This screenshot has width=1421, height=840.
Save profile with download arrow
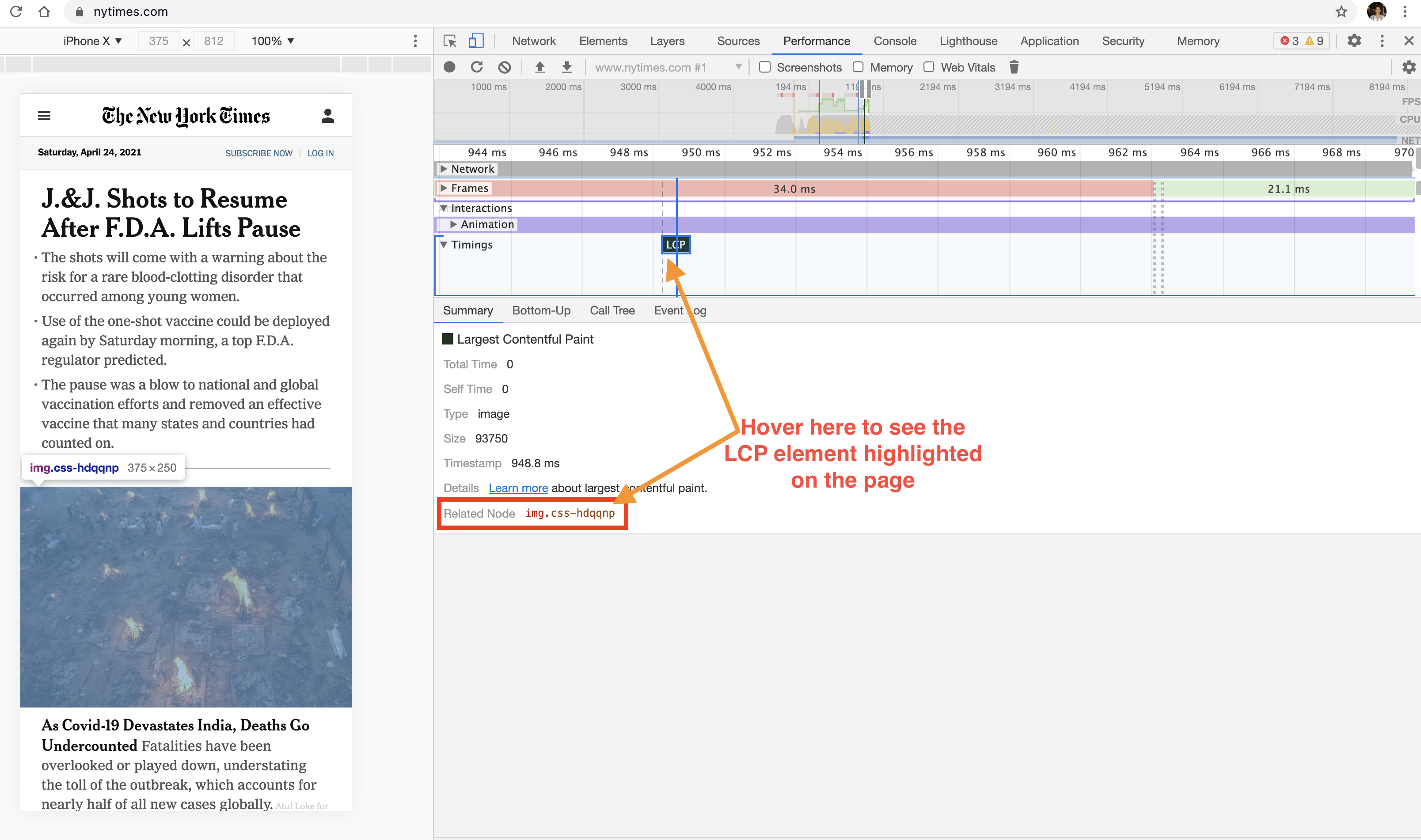click(567, 68)
